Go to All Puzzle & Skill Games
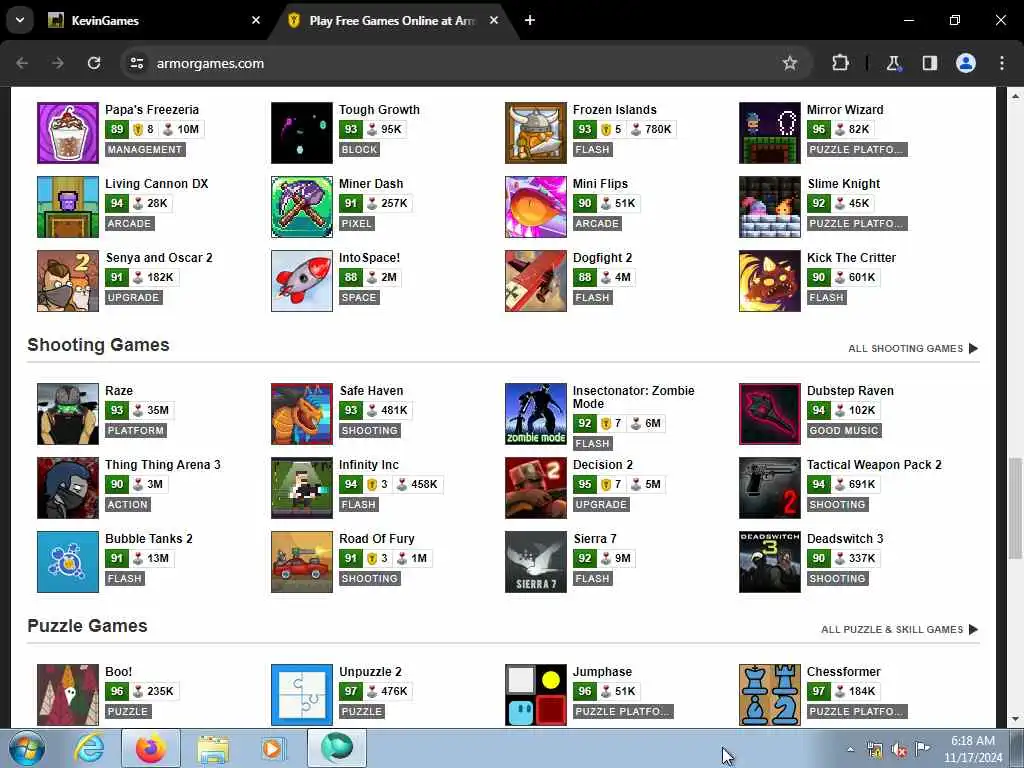The width and height of the screenshot is (1024, 768). point(899,630)
